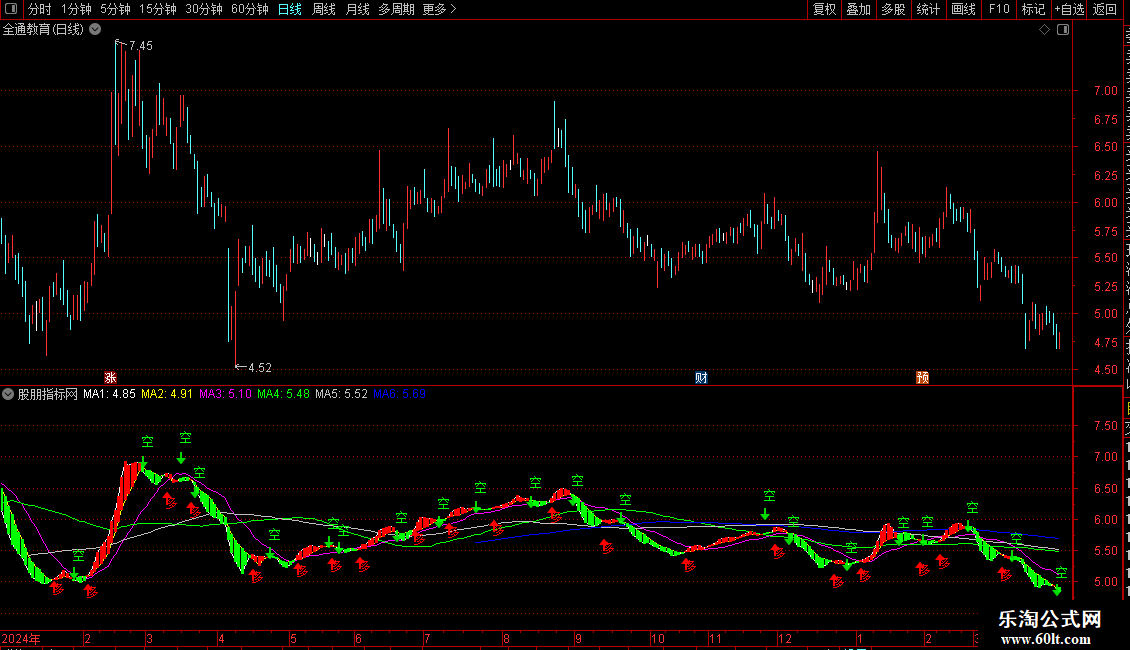Click the 叠加 overlay button
Image resolution: width=1130 pixels, height=650 pixels.
point(859,9)
